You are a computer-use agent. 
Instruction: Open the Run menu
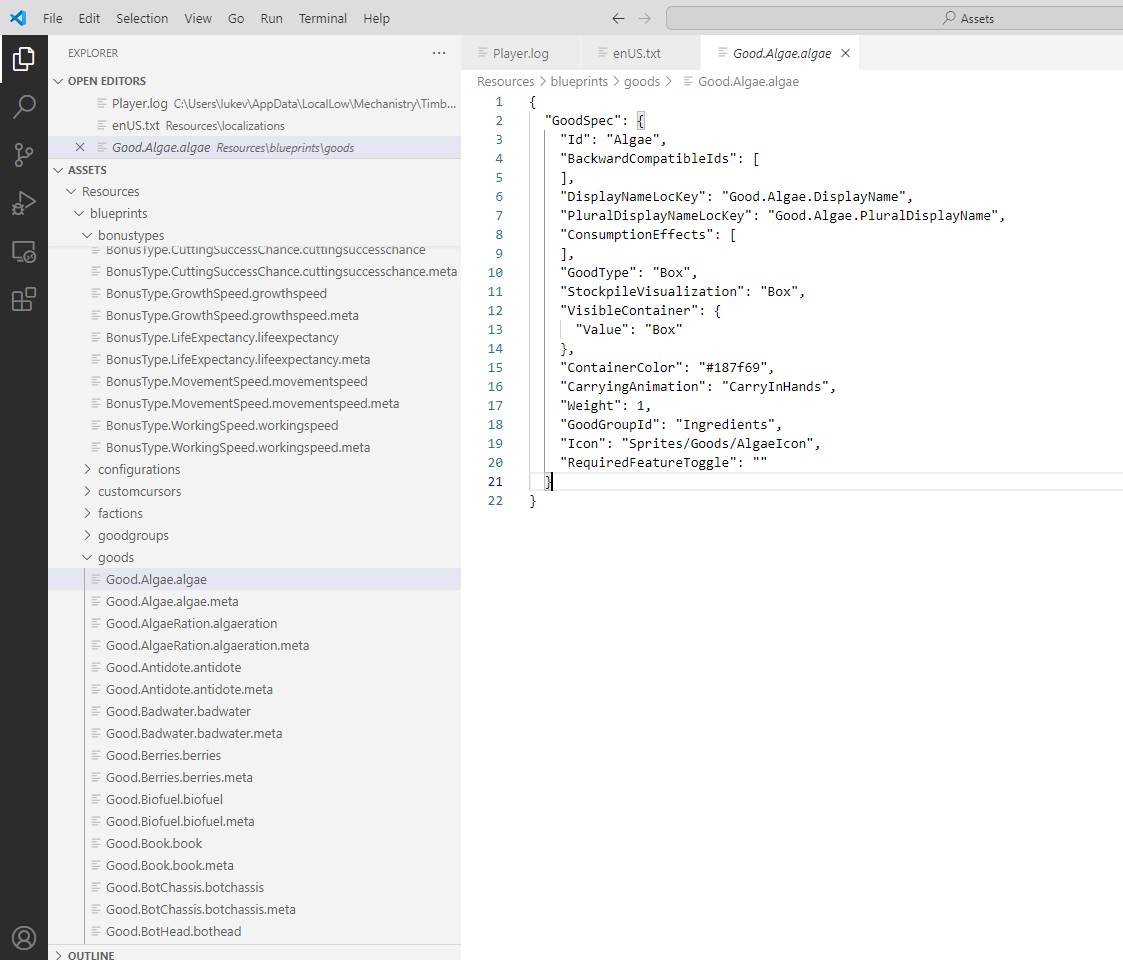click(x=271, y=19)
